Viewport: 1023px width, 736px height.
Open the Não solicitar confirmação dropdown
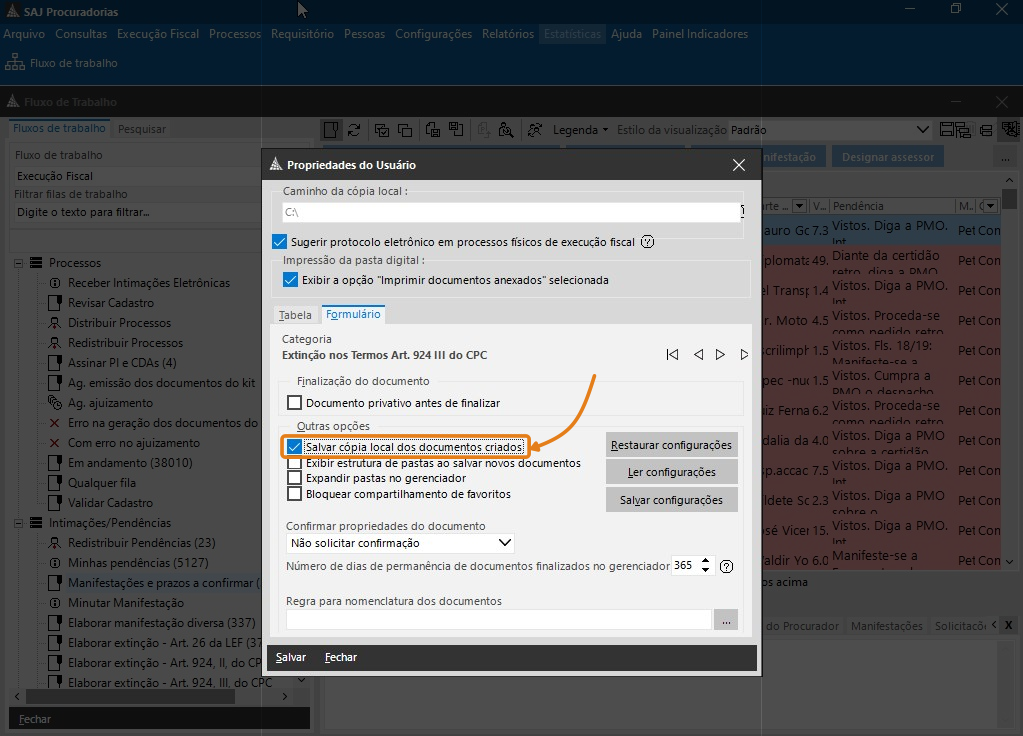pyautogui.click(x=505, y=543)
